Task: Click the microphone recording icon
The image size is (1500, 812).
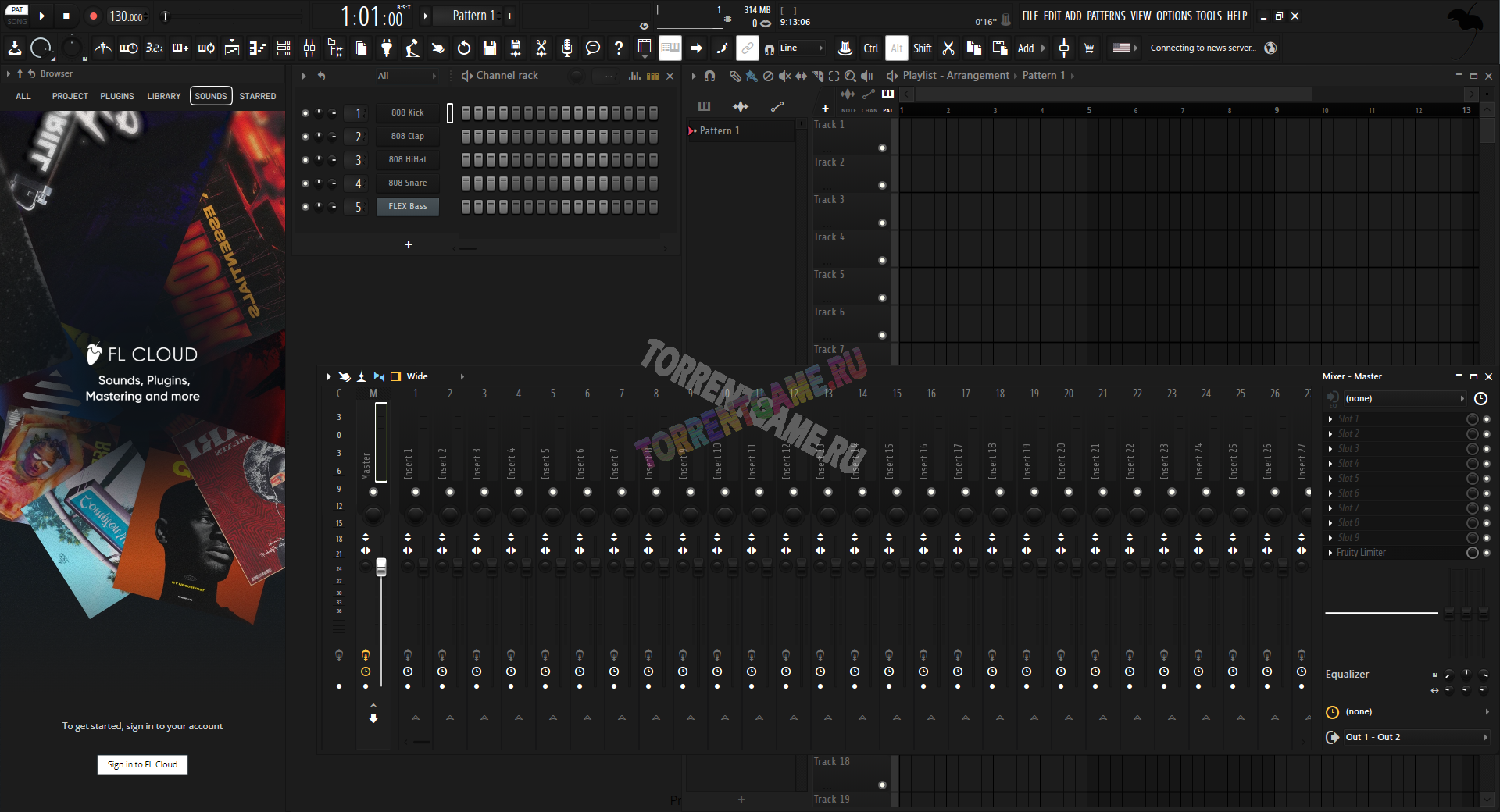Action: point(567,48)
